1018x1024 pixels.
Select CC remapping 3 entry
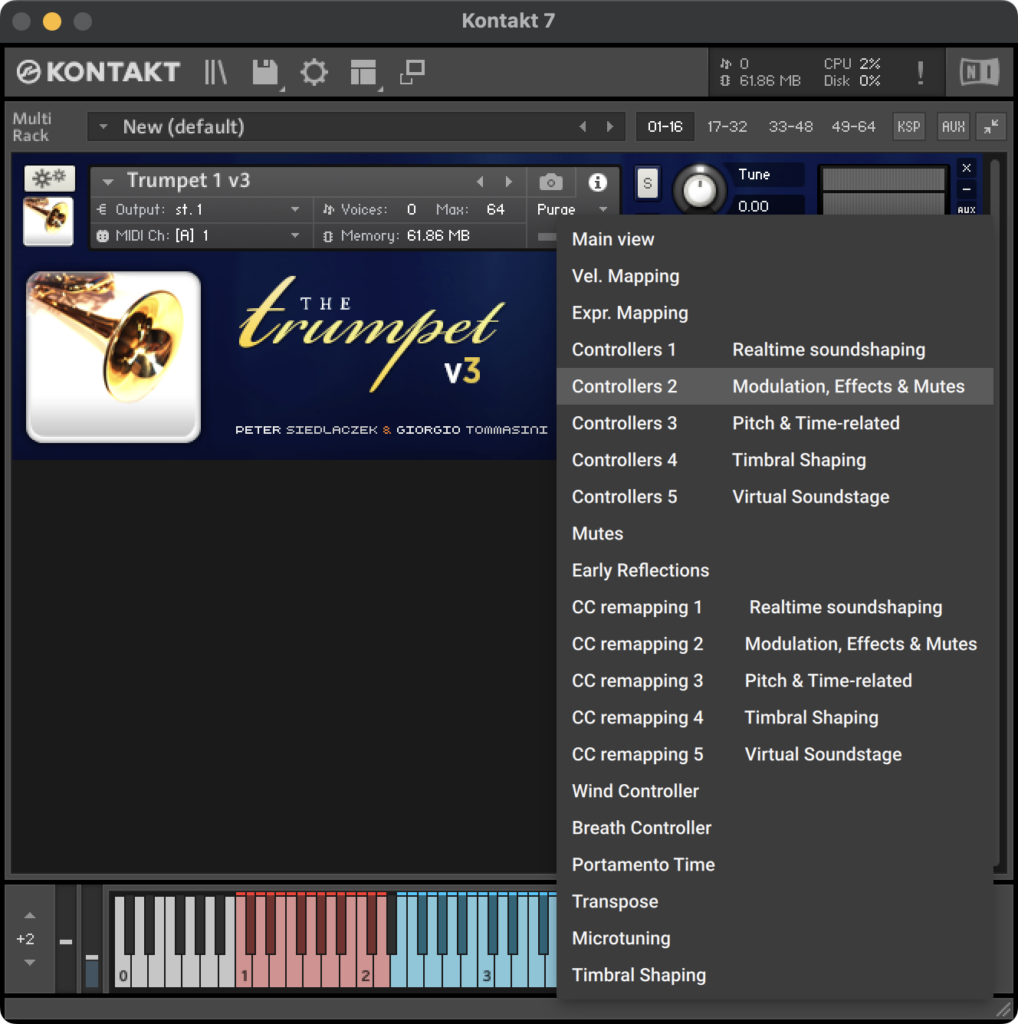pyautogui.click(x=775, y=681)
